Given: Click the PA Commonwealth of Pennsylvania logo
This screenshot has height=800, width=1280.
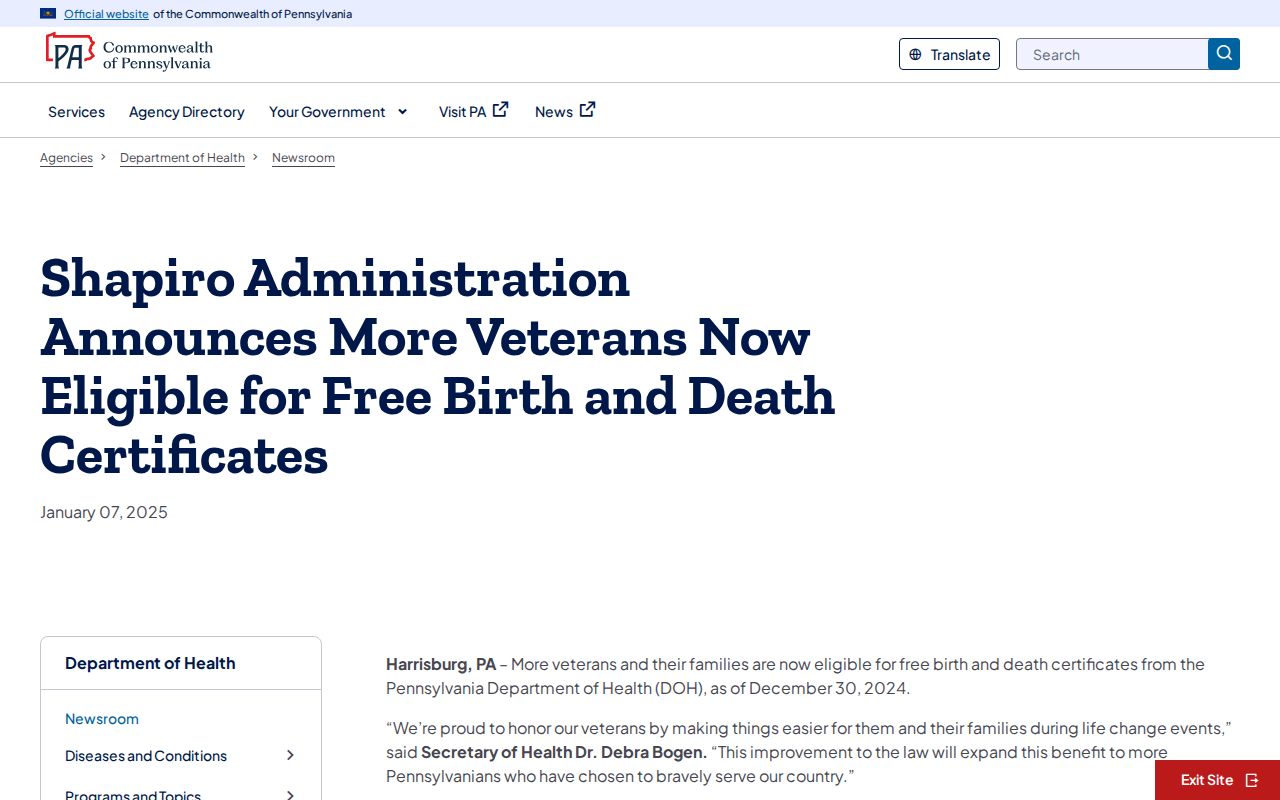Looking at the screenshot, I should coord(129,52).
